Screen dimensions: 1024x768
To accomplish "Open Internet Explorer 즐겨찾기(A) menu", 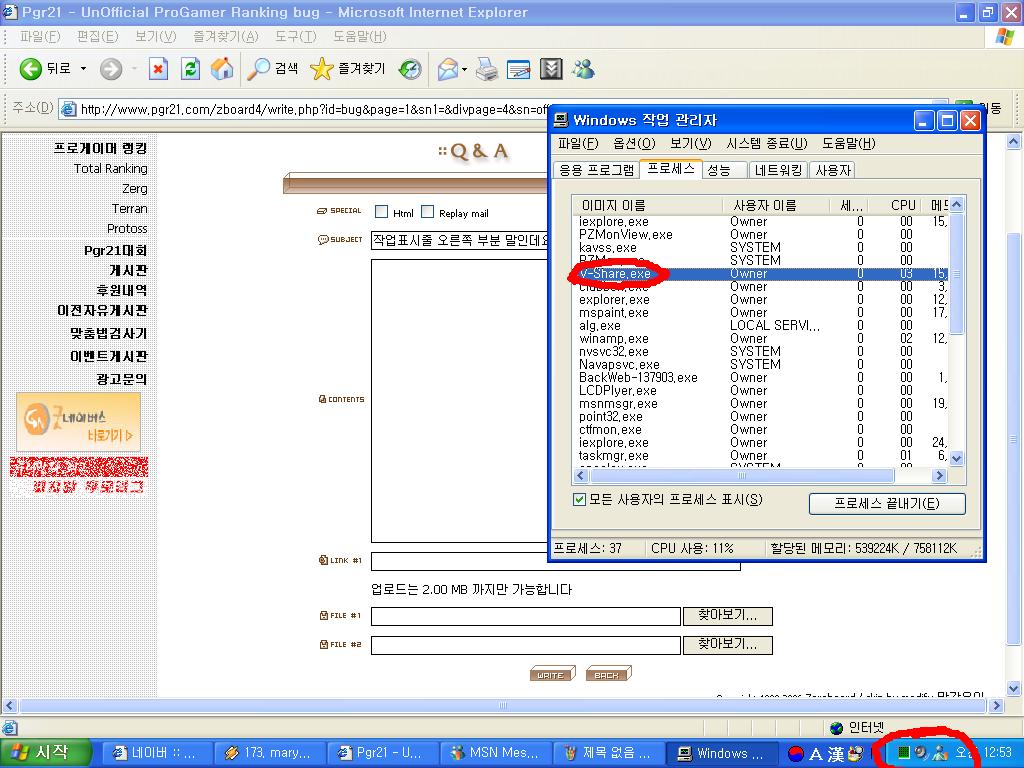I will [x=226, y=37].
